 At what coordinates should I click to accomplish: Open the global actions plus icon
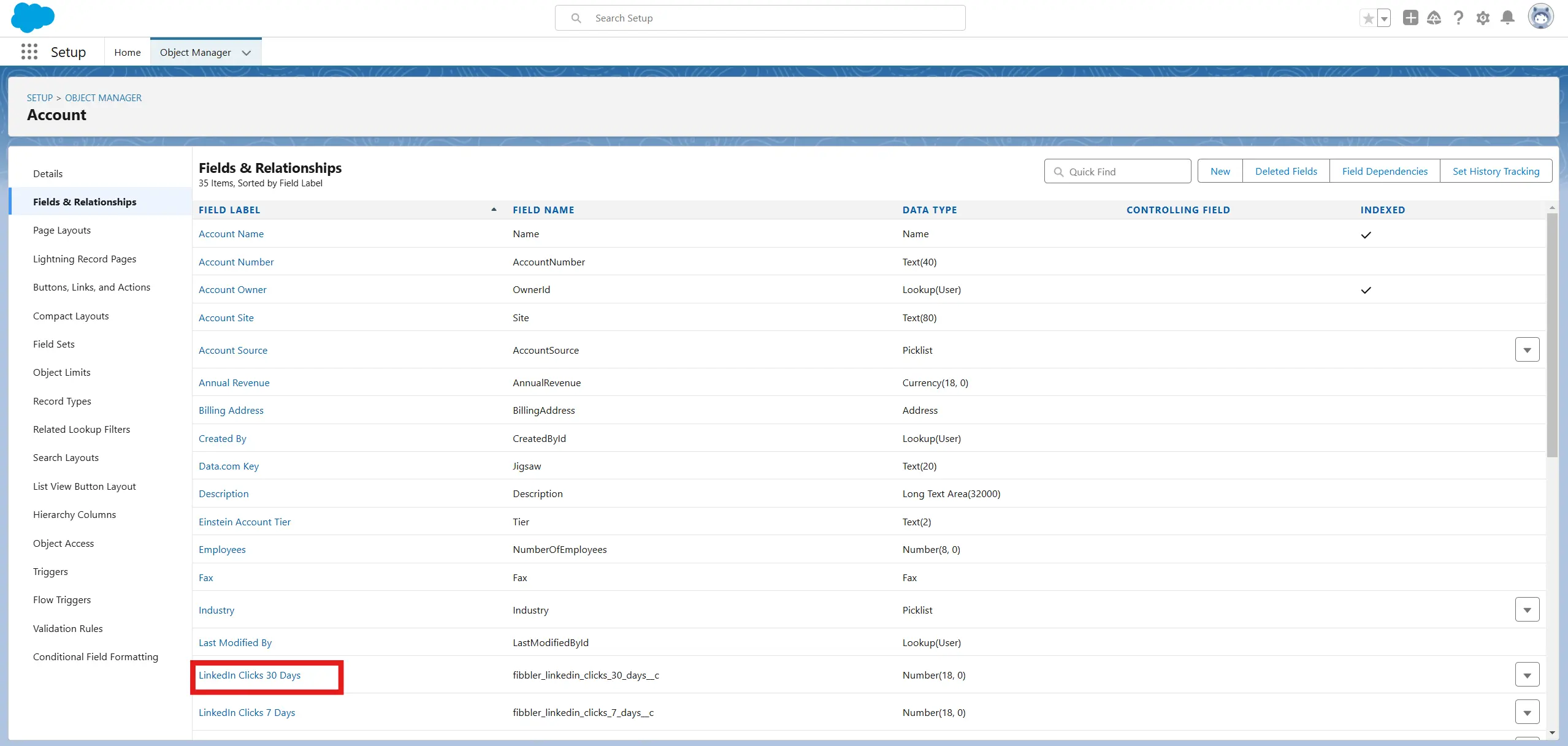pos(1410,18)
